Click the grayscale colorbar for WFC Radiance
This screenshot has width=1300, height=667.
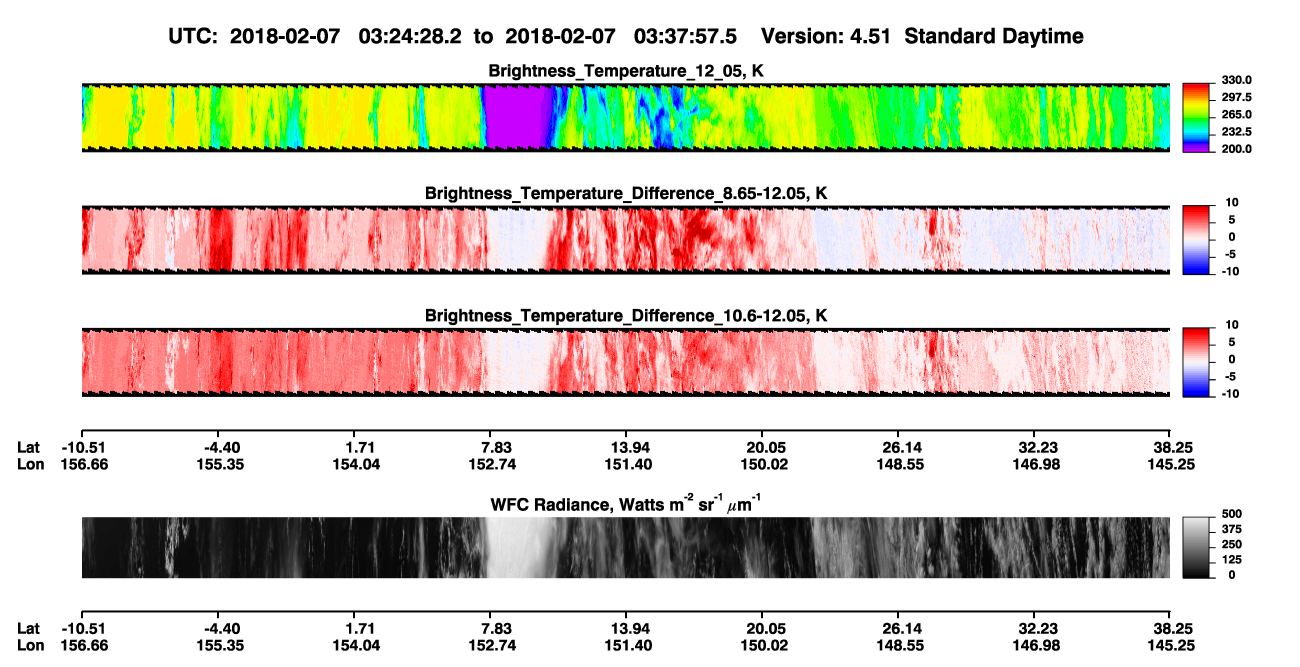point(1195,547)
